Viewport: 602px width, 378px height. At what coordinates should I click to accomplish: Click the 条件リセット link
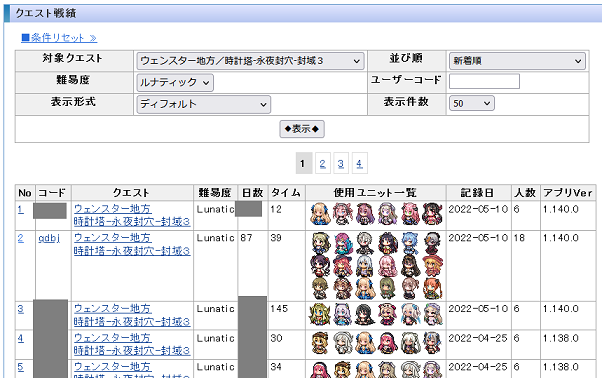tap(59, 38)
